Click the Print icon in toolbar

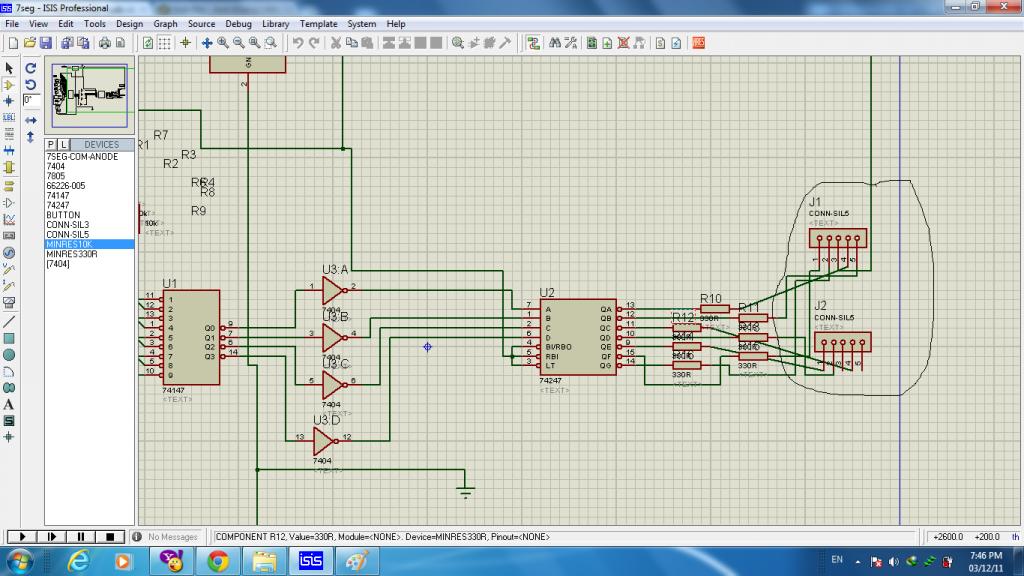click(104, 43)
